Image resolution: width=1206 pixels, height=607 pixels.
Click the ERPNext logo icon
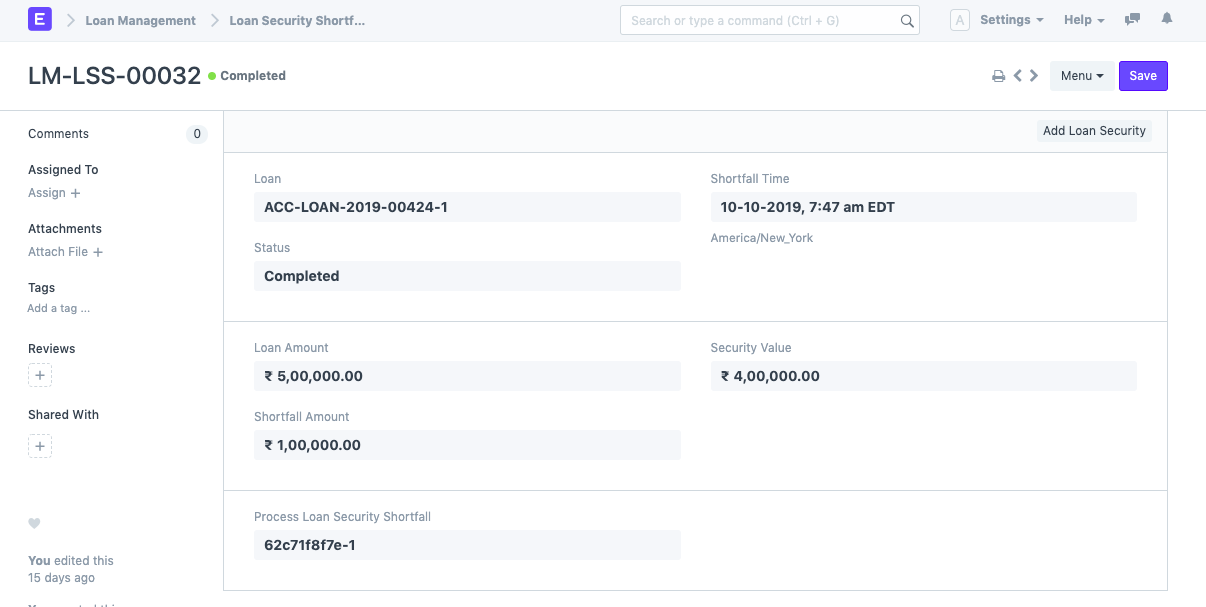click(39, 19)
